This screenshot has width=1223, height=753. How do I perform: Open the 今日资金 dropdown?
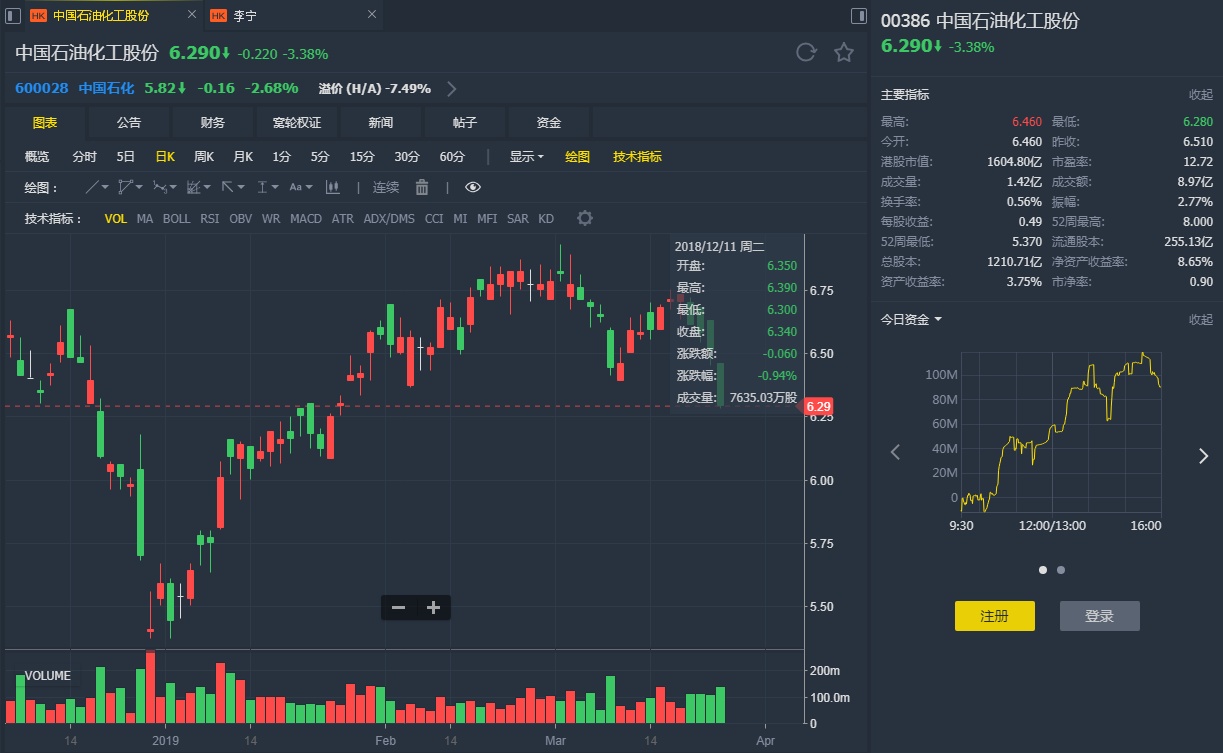[910, 319]
